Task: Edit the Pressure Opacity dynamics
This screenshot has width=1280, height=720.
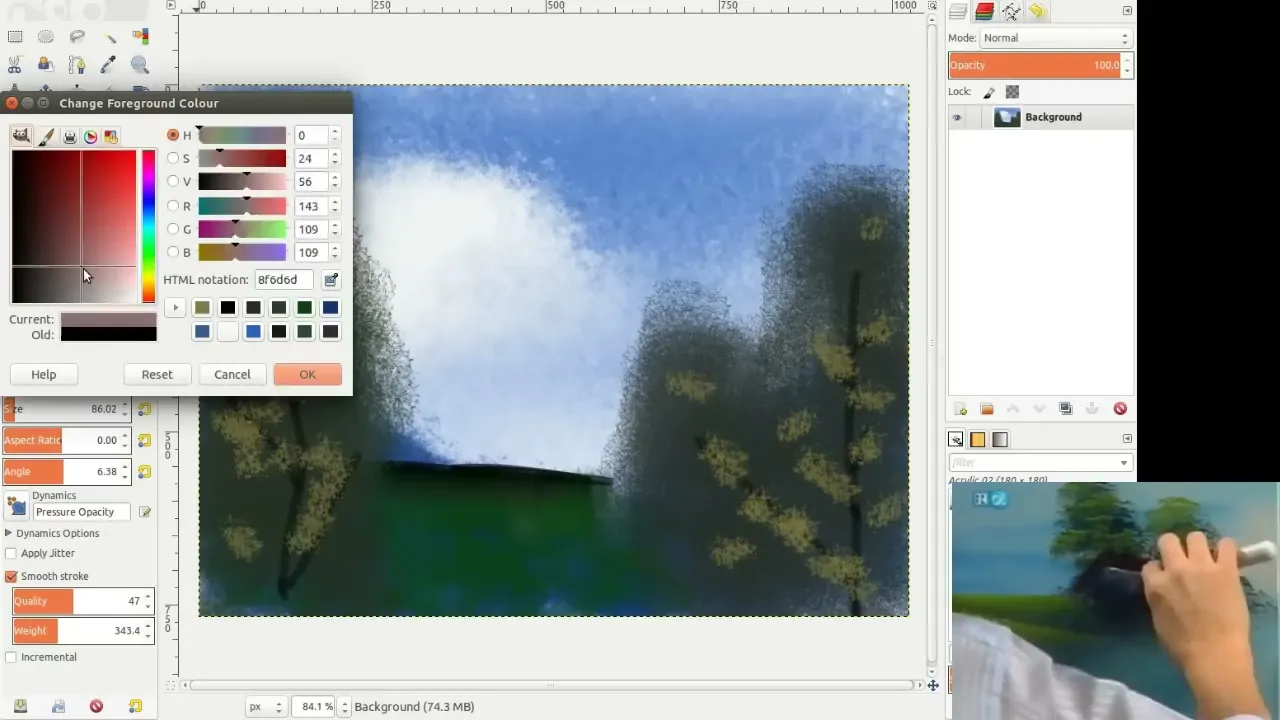Action: click(145, 512)
